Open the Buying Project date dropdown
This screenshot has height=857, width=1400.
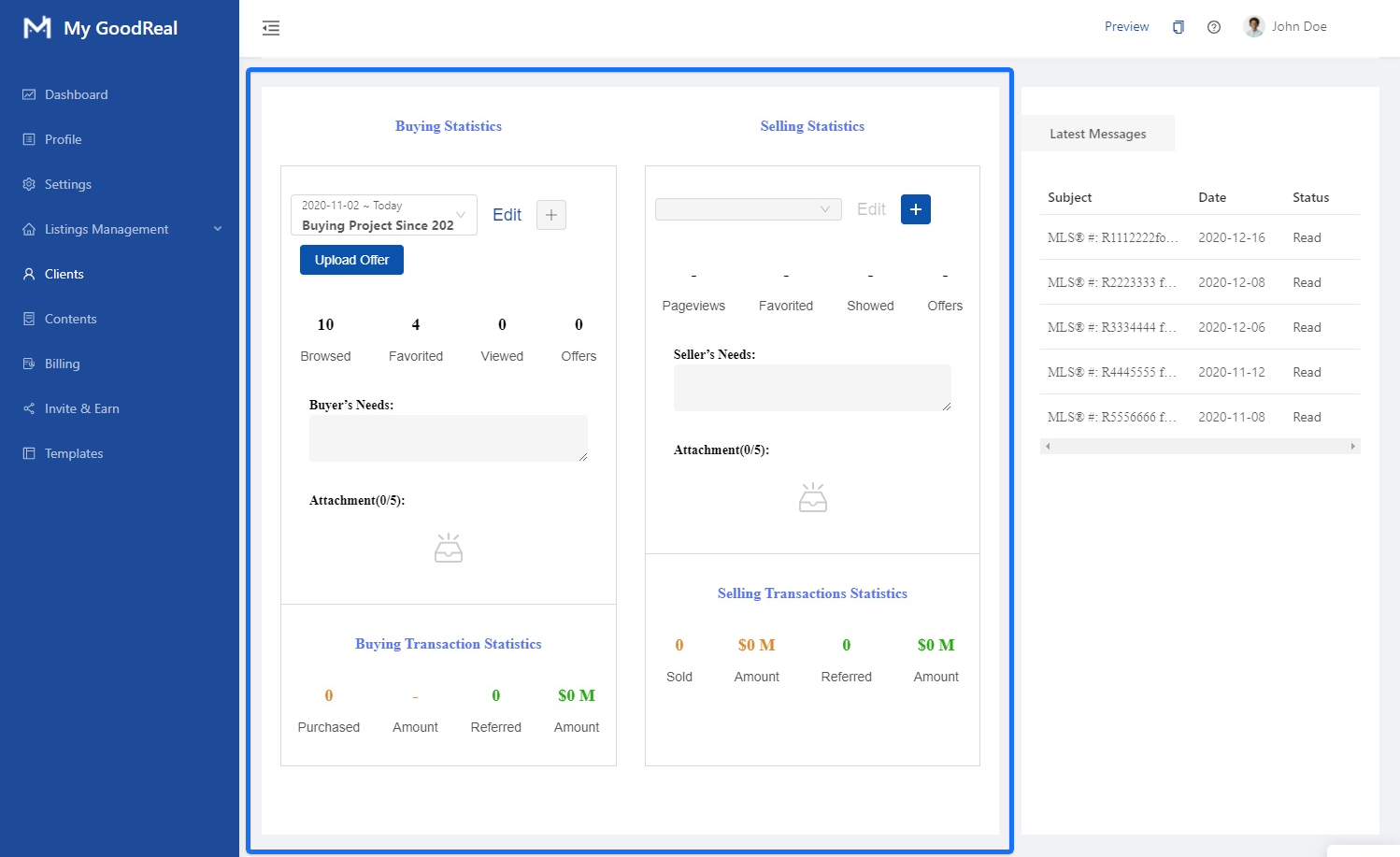(384, 215)
